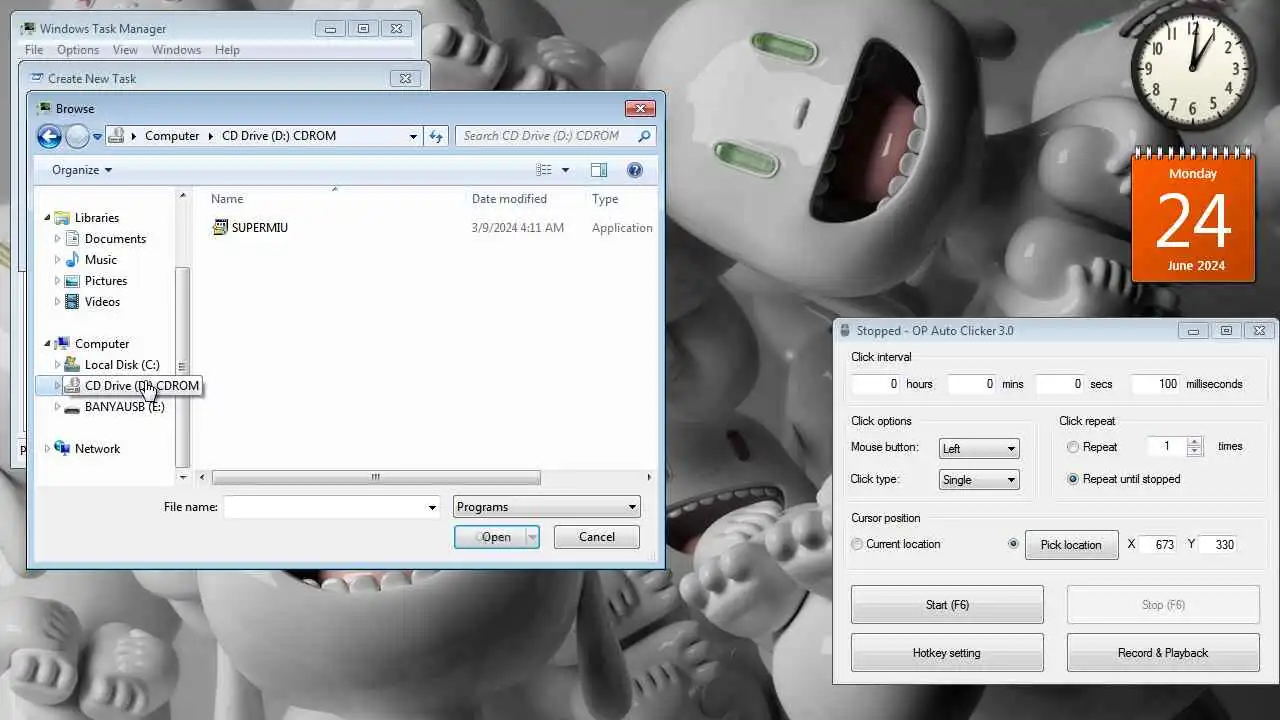
Task: Open the File name dropdown arrow
Action: point(432,507)
